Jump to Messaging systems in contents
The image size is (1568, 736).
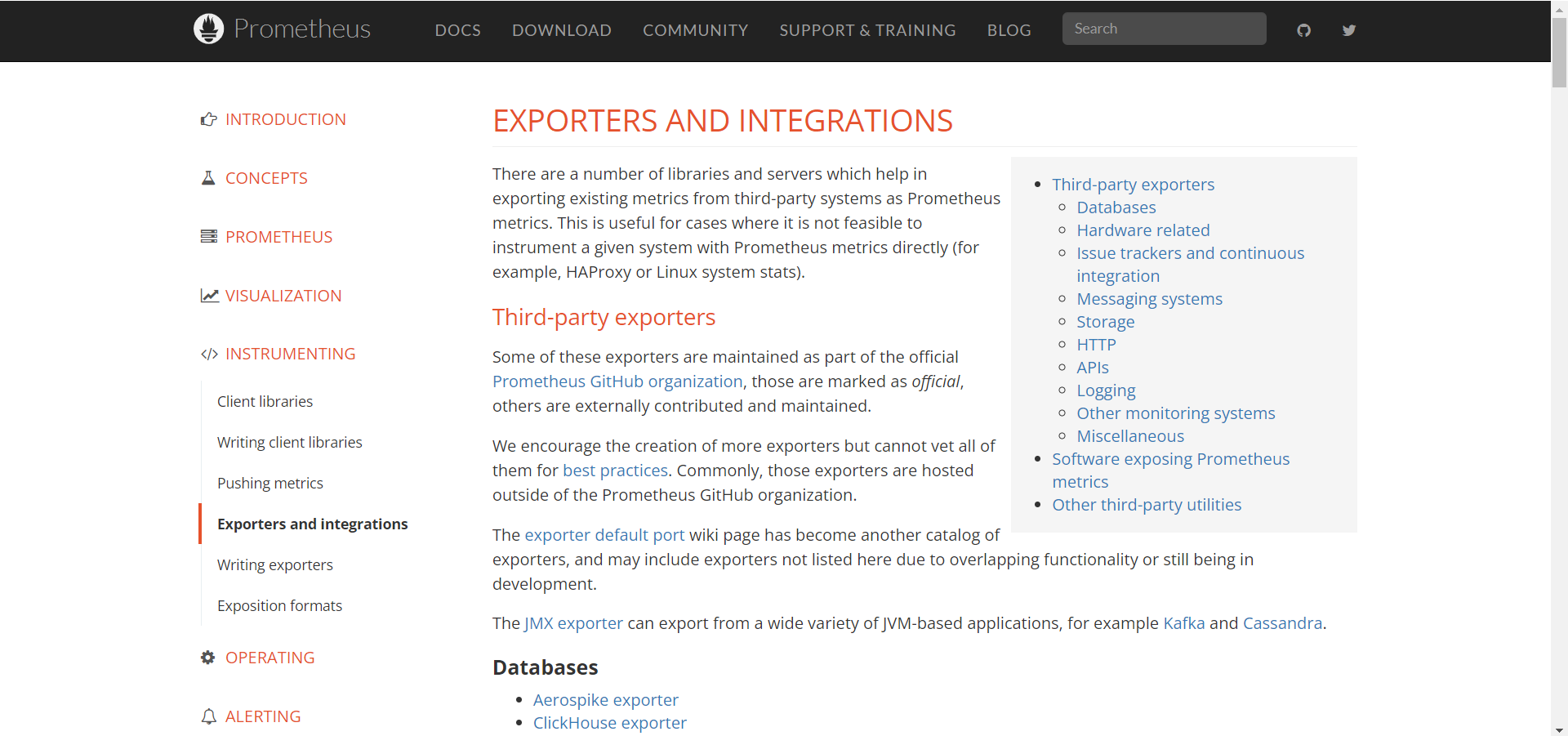(x=1149, y=299)
